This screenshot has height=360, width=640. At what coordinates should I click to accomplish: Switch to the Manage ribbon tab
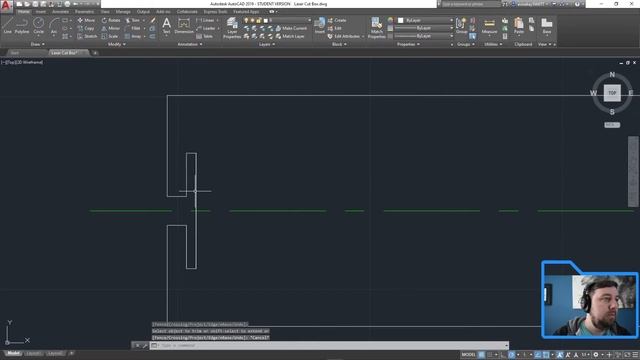tap(123, 12)
